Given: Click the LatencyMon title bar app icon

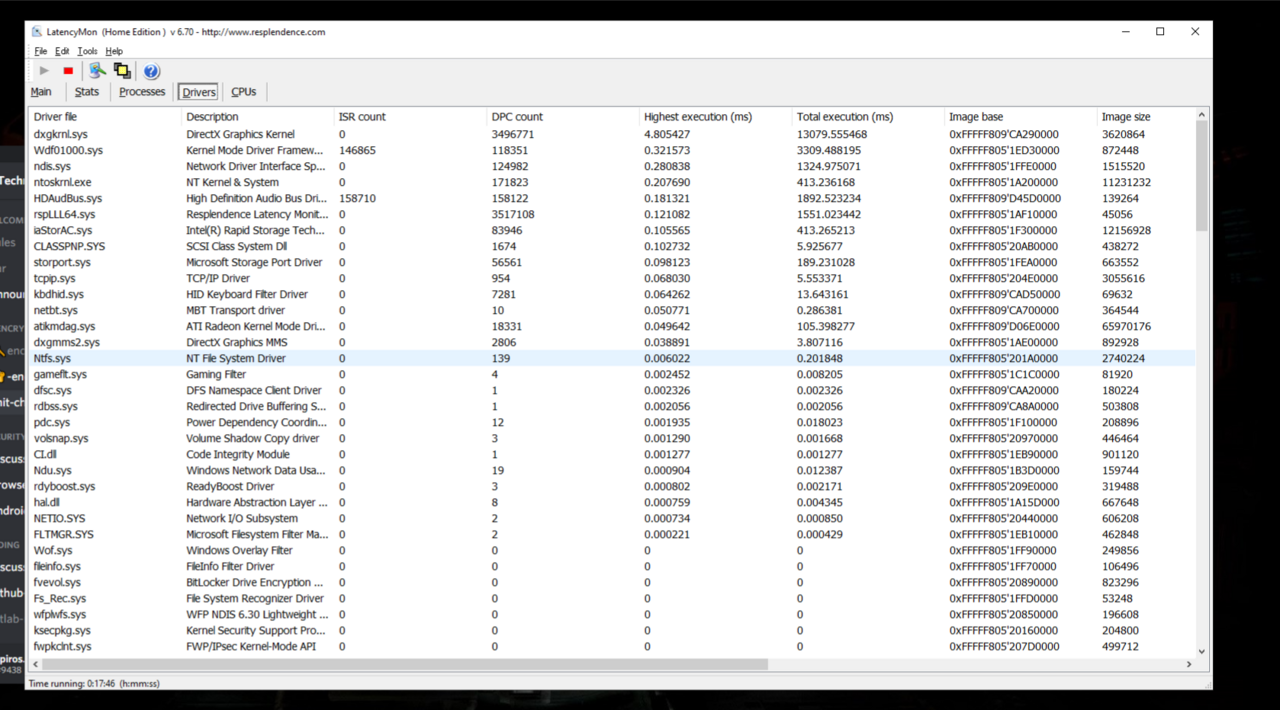Looking at the screenshot, I should coord(37,32).
